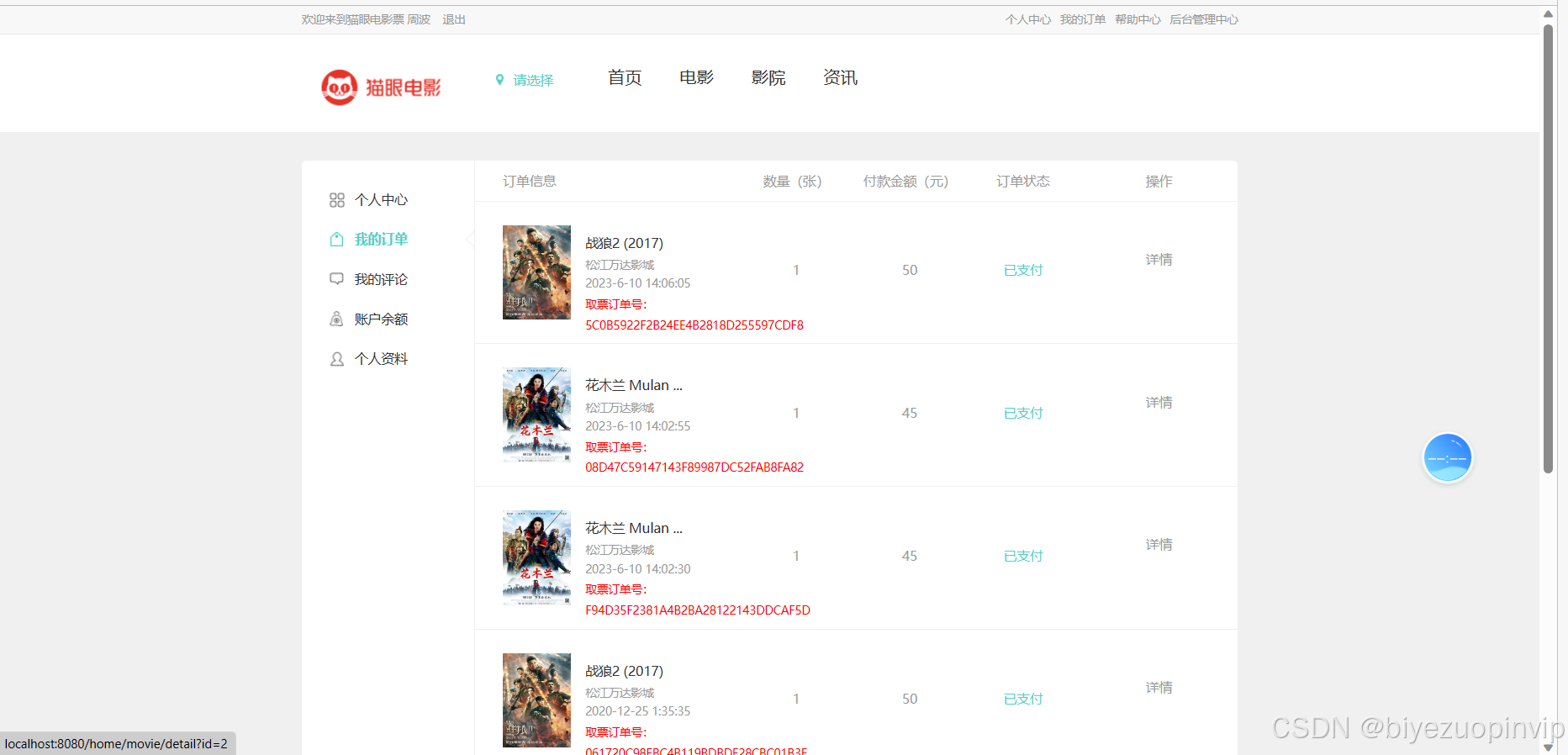Screen dimensions: 1568x755
Task: Open 详情 for the 2023-6-10 14:02:30 order
Action: point(1159,545)
